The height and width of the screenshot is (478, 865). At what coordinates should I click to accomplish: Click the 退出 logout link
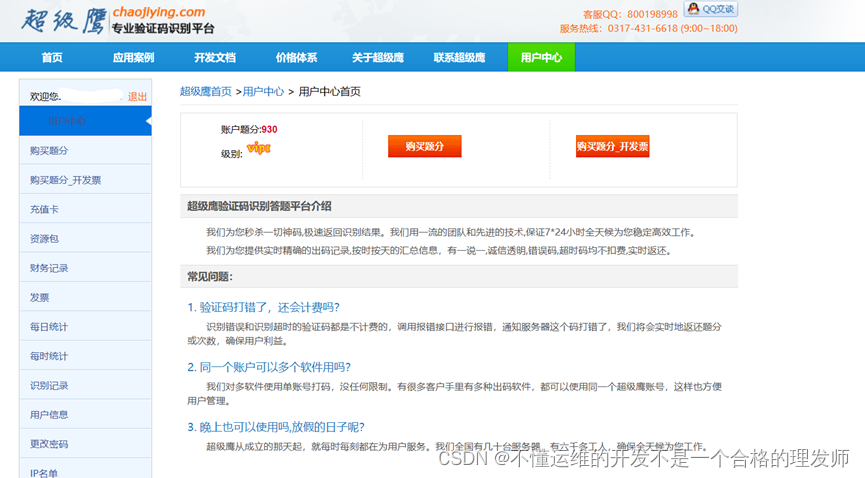tap(137, 97)
